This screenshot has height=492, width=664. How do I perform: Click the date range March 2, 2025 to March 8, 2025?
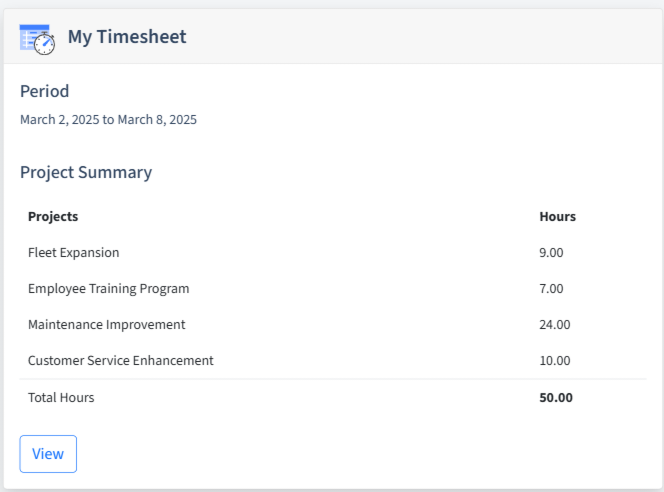click(x=108, y=119)
